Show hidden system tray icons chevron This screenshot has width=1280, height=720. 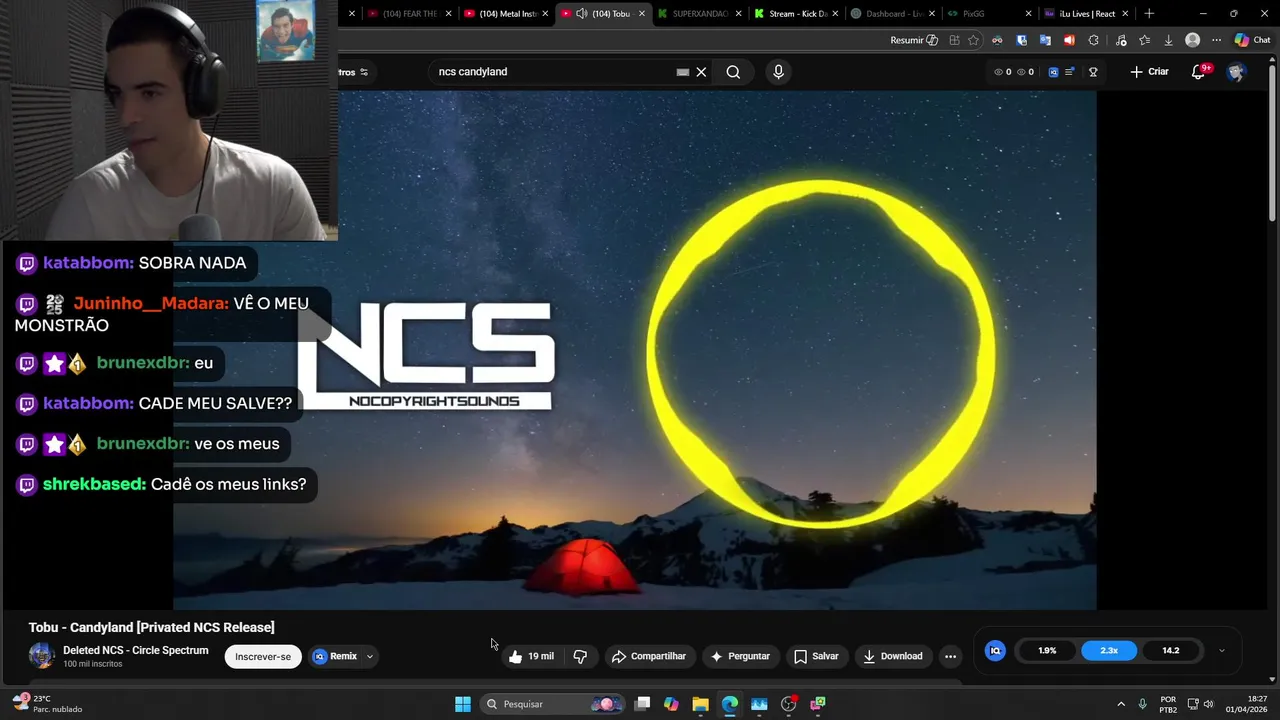[x=1121, y=704]
